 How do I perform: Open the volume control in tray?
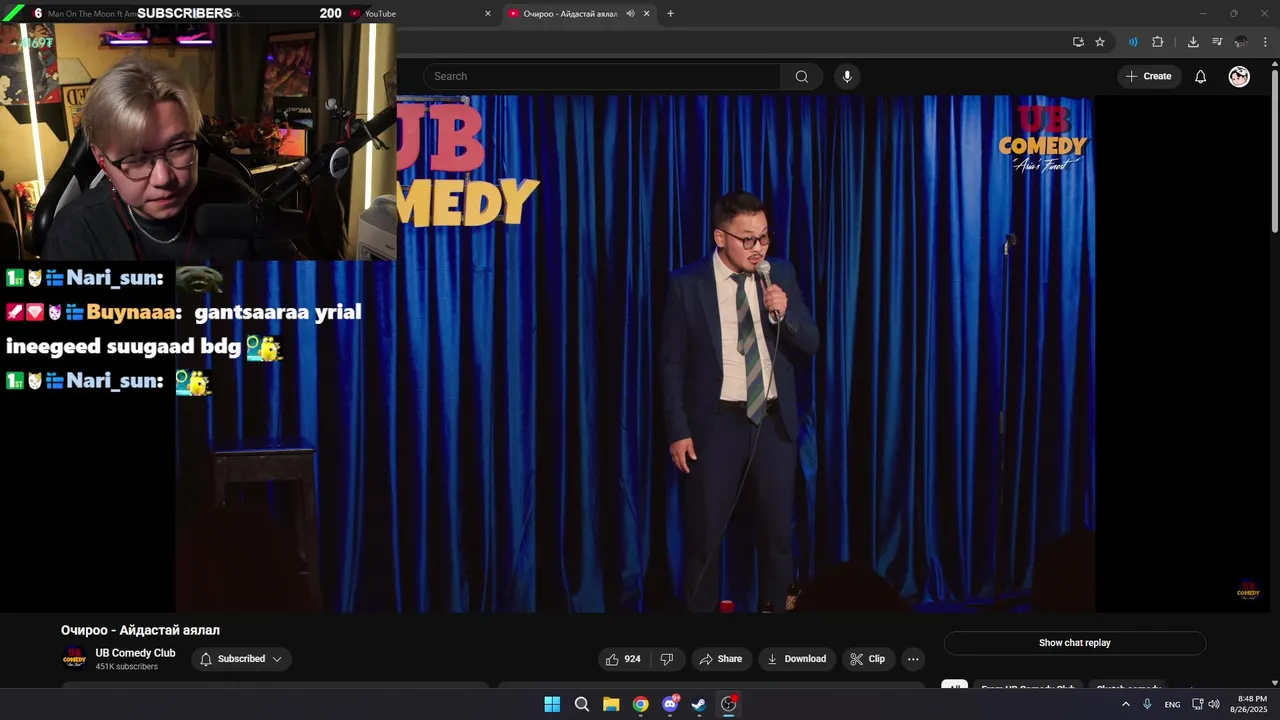point(1214,704)
